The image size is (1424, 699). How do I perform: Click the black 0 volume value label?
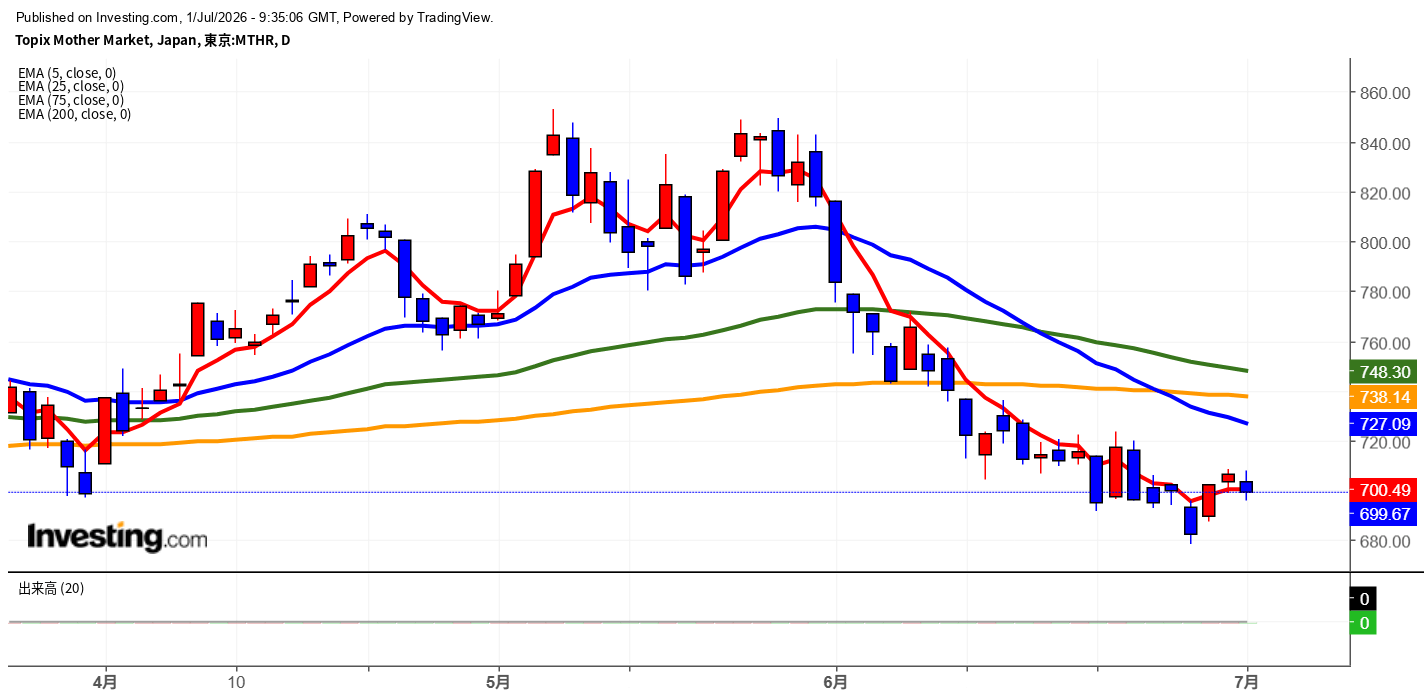[x=1364, y=600]
